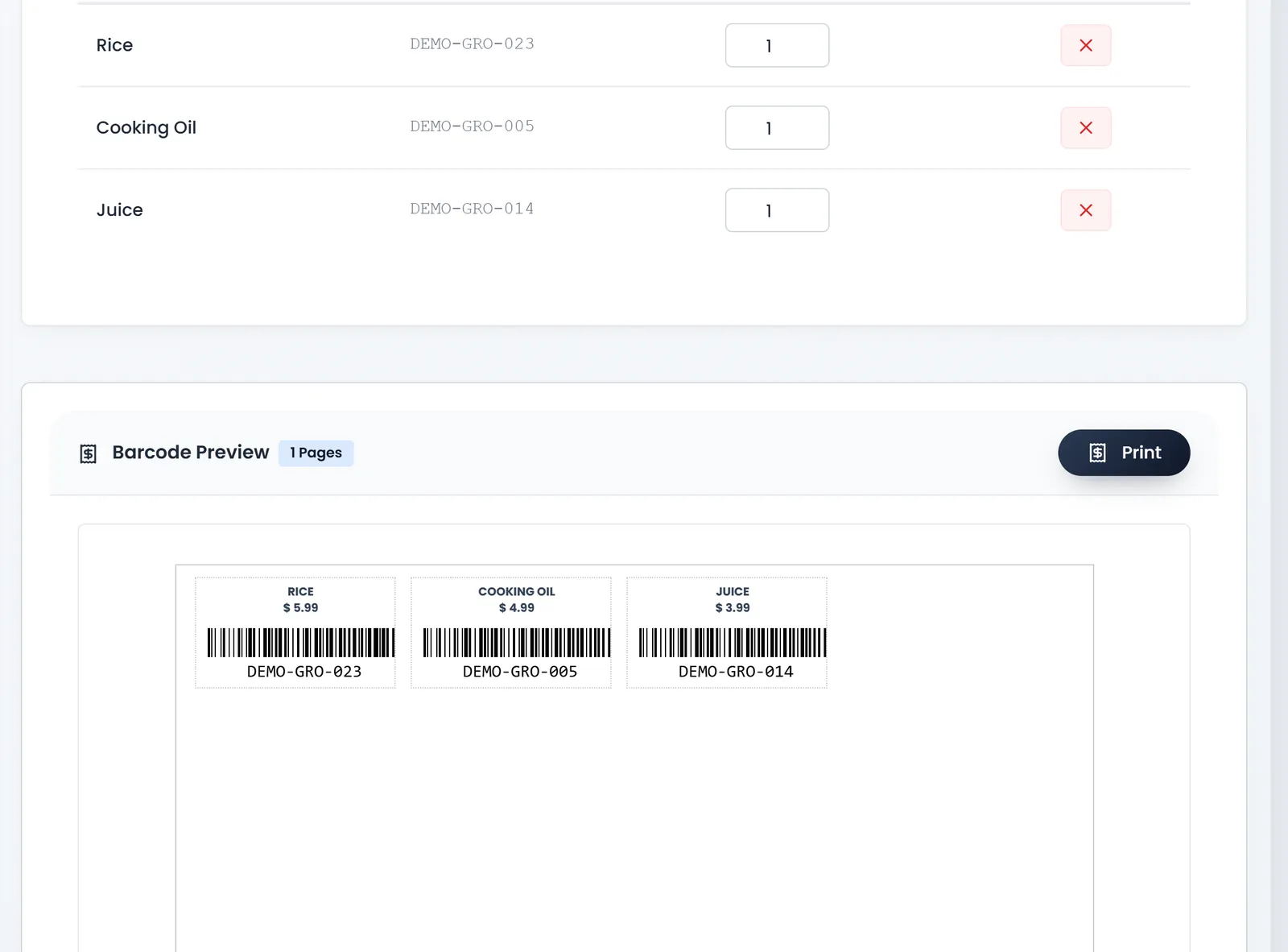Remove the Rice row with red X
This screenshot has width=1288, height=952.
1085,45
